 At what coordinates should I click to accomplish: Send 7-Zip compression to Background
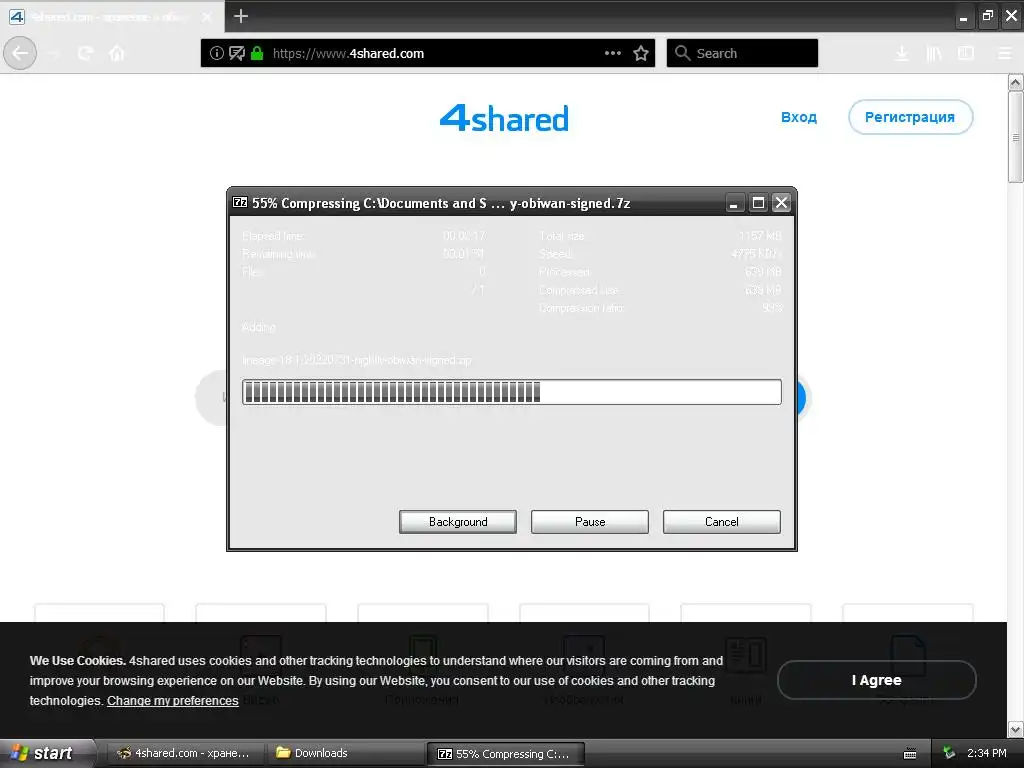(458, 522)
